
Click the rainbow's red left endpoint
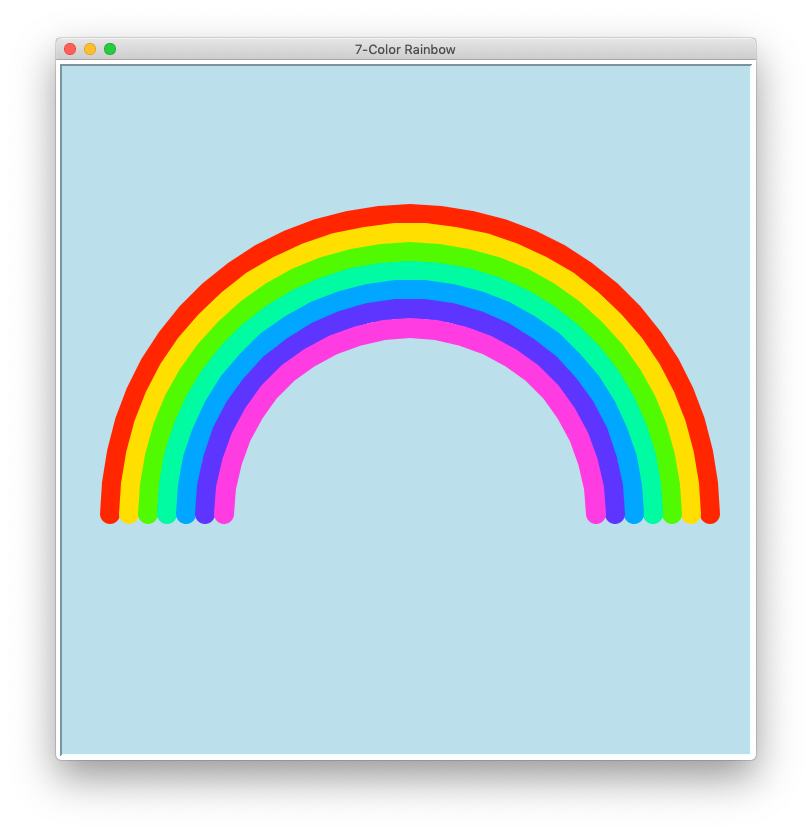[109, 510]
